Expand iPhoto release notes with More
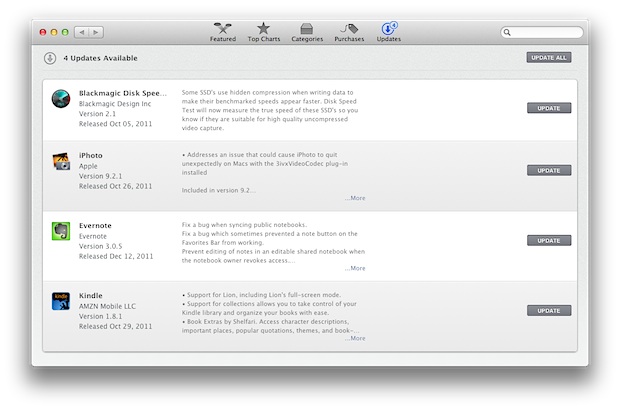620x410 pixels. pyautogui.click(x=356, y=198)
